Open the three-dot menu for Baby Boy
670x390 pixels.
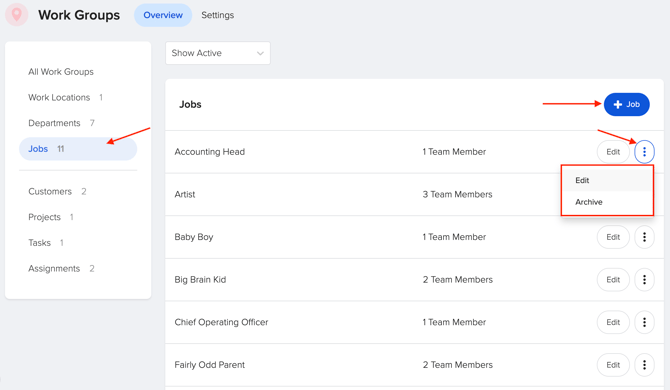pos(644,237)
